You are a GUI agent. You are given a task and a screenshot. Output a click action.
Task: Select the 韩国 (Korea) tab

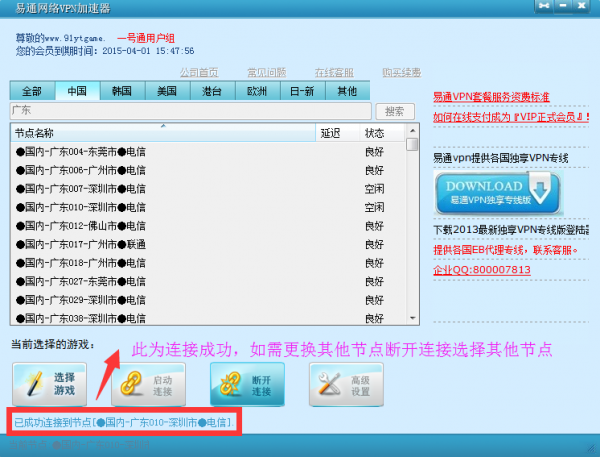(x=122, y=91)
